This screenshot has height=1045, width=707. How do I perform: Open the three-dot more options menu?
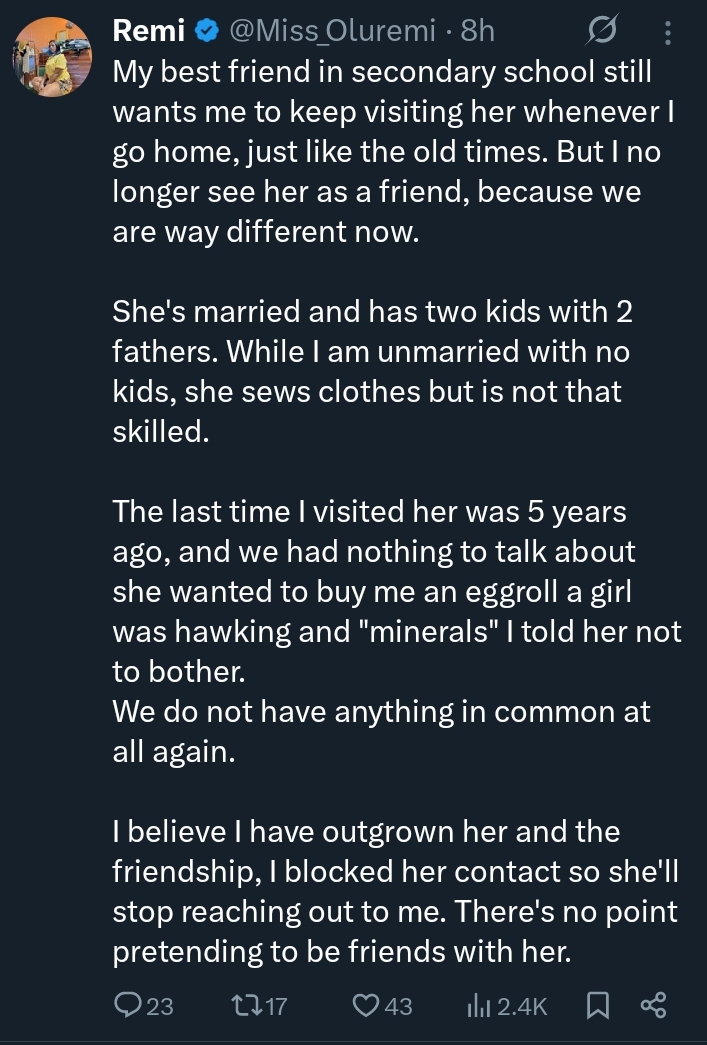668,32
